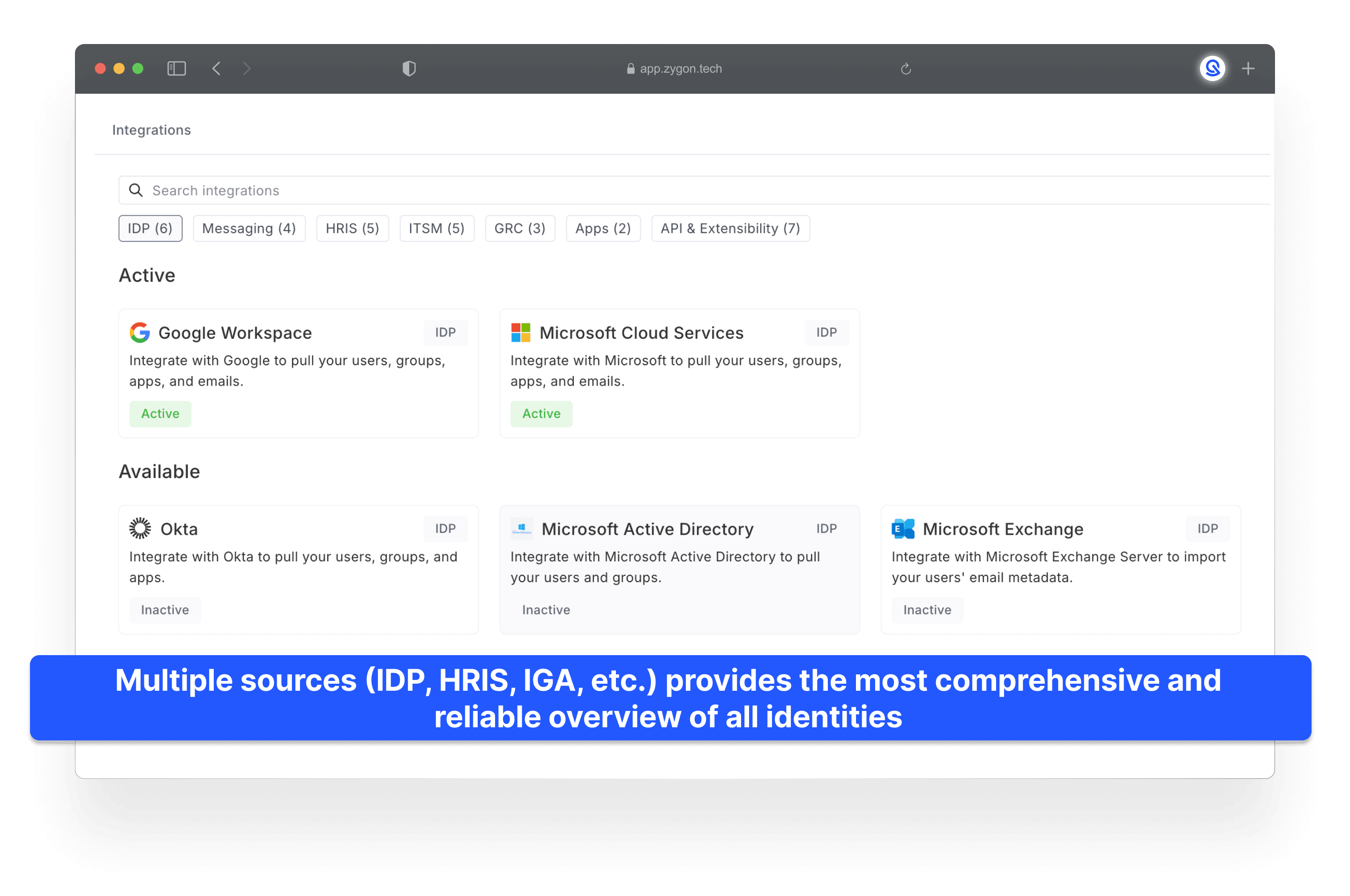Select the ITSM (5) filter
Screen dimensions: 1350x896
point(437,229)
